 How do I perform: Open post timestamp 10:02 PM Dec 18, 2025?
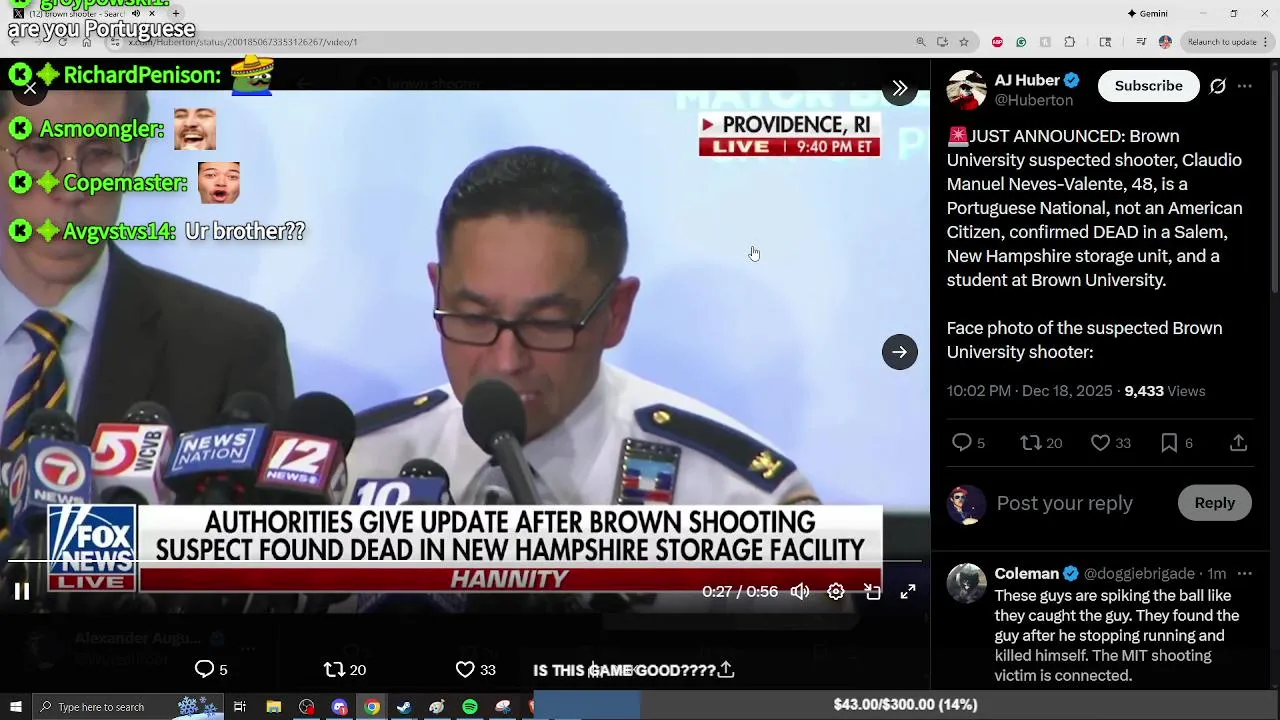point(1029,391)
